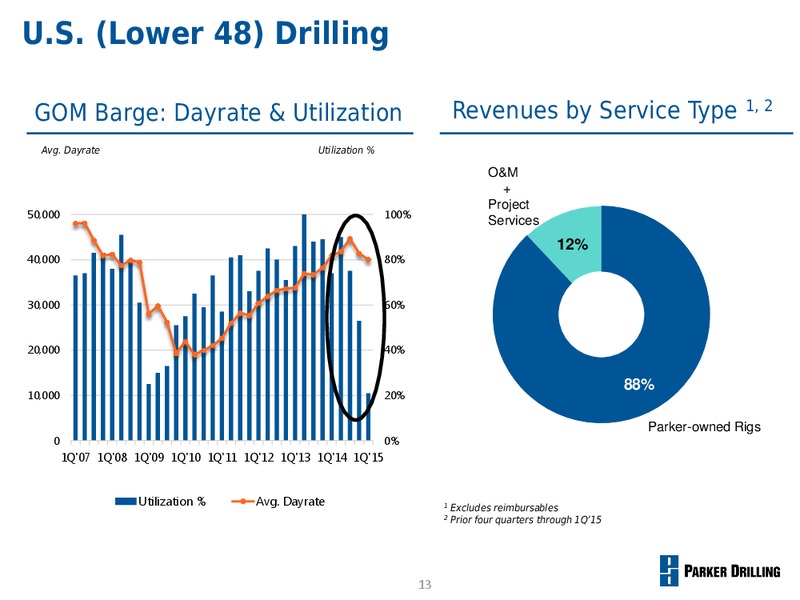
Task: Click the 0% right axis label
Action: click(392, 441)
